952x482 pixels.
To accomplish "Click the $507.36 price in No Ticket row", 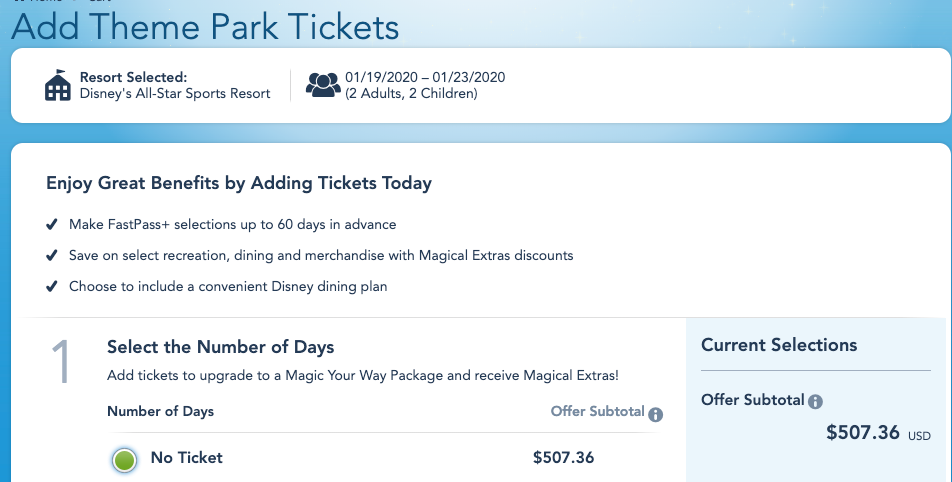I will coord(563,458).
